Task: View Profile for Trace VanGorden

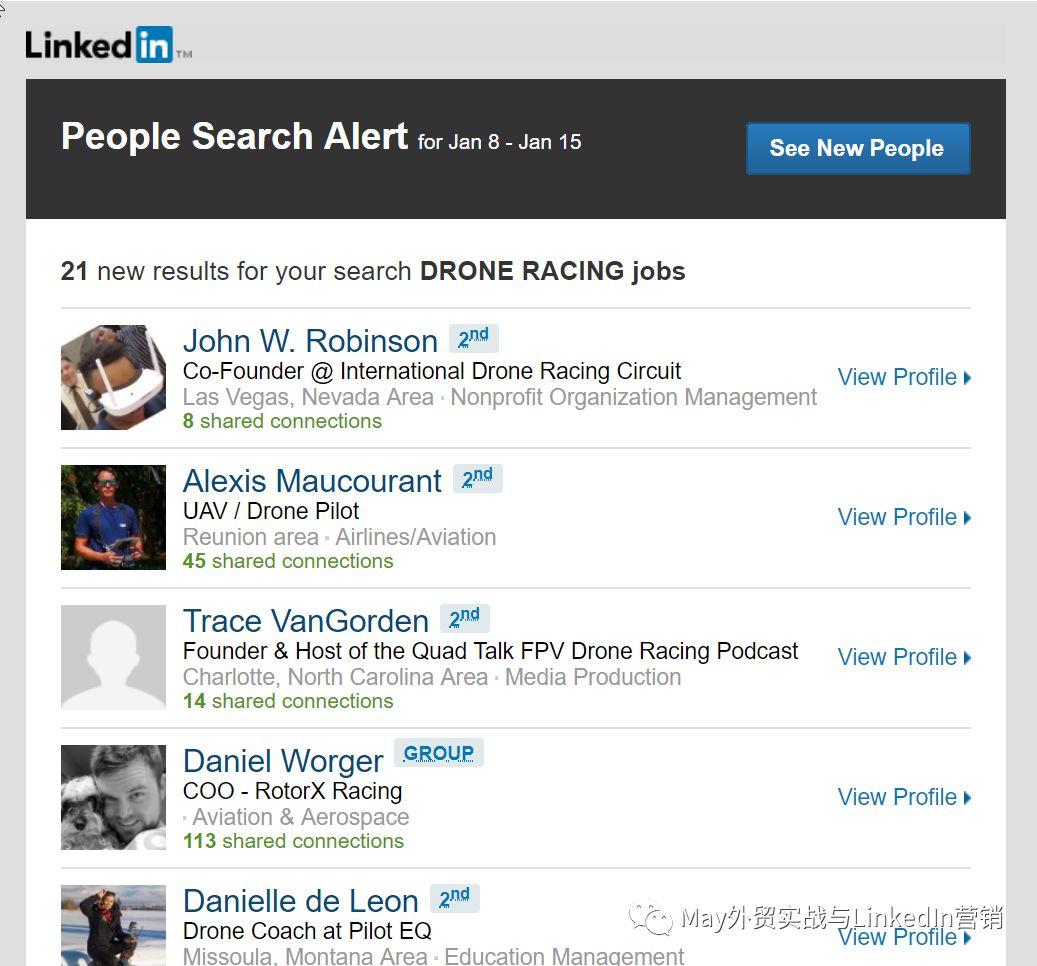Action: (x=904, y=657)
